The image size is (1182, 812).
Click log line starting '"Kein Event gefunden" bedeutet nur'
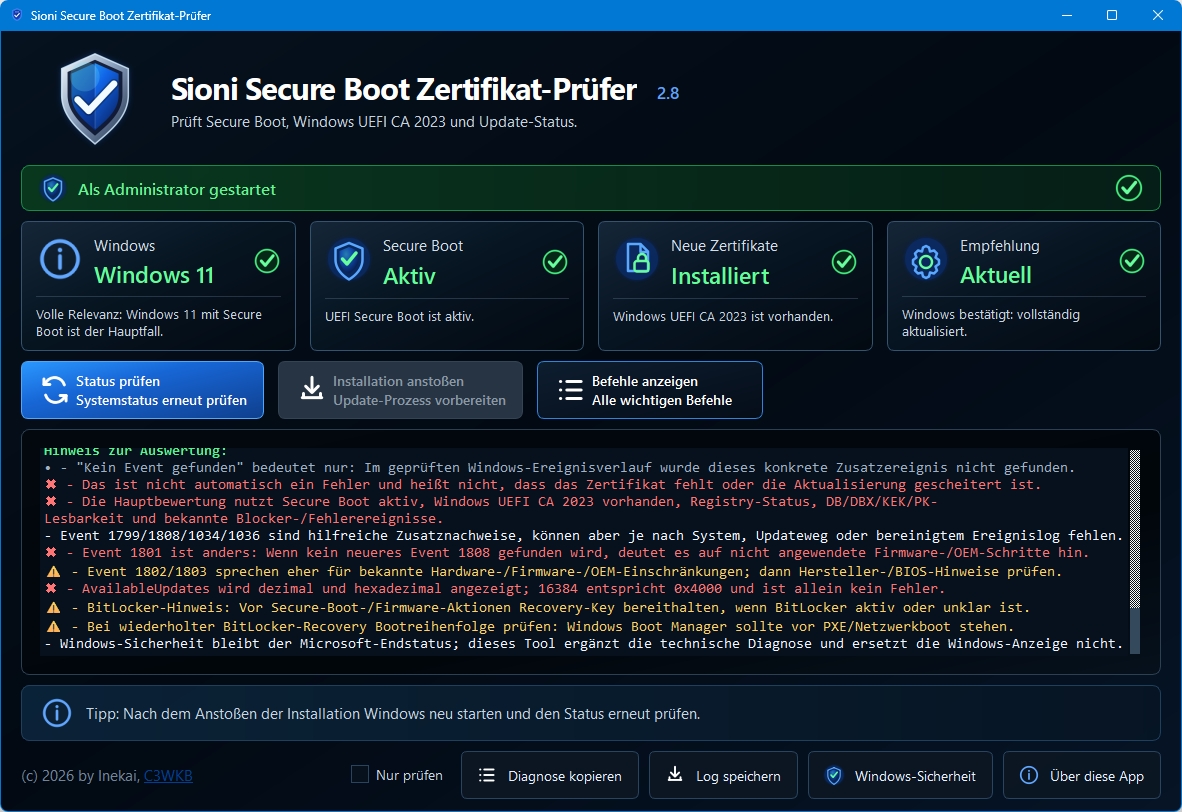[x=559, y=467]
